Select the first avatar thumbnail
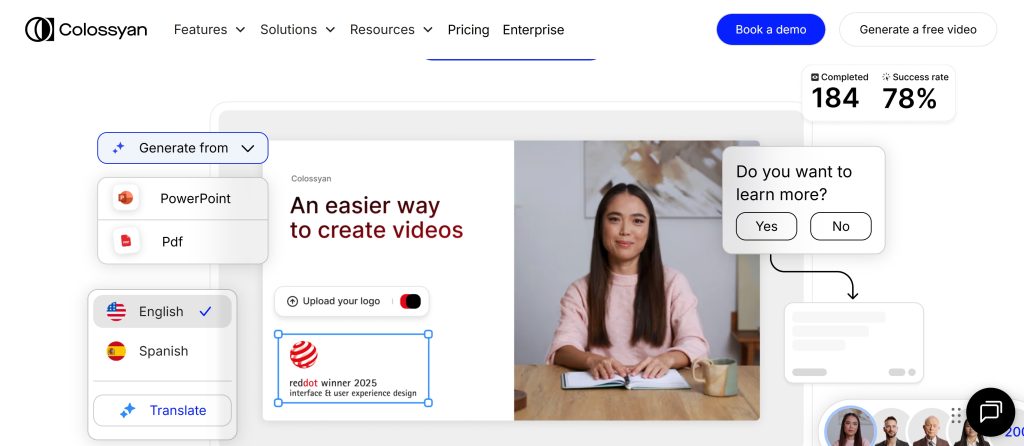 848,429
